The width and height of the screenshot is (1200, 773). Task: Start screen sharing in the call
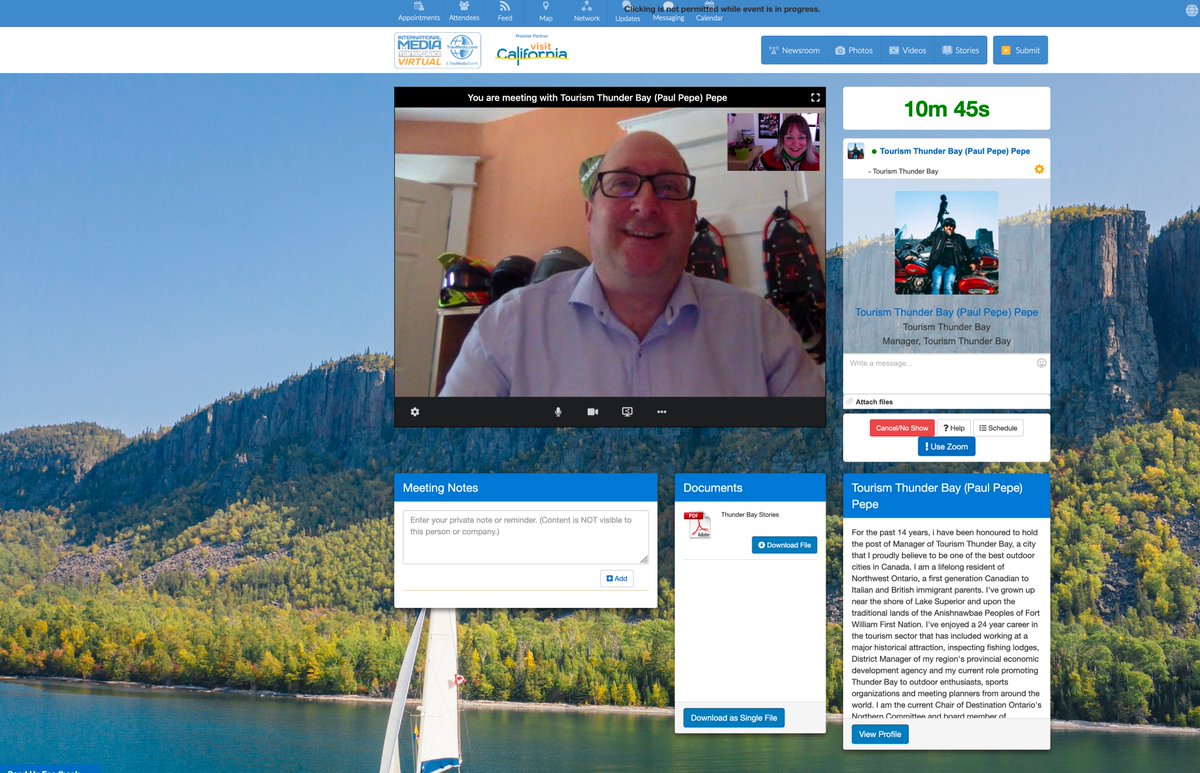(627, 412)
